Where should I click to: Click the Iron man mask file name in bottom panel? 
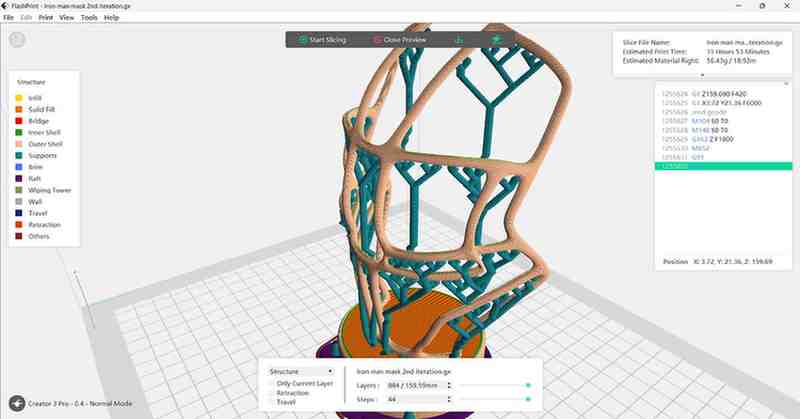[x=404, y=372]
